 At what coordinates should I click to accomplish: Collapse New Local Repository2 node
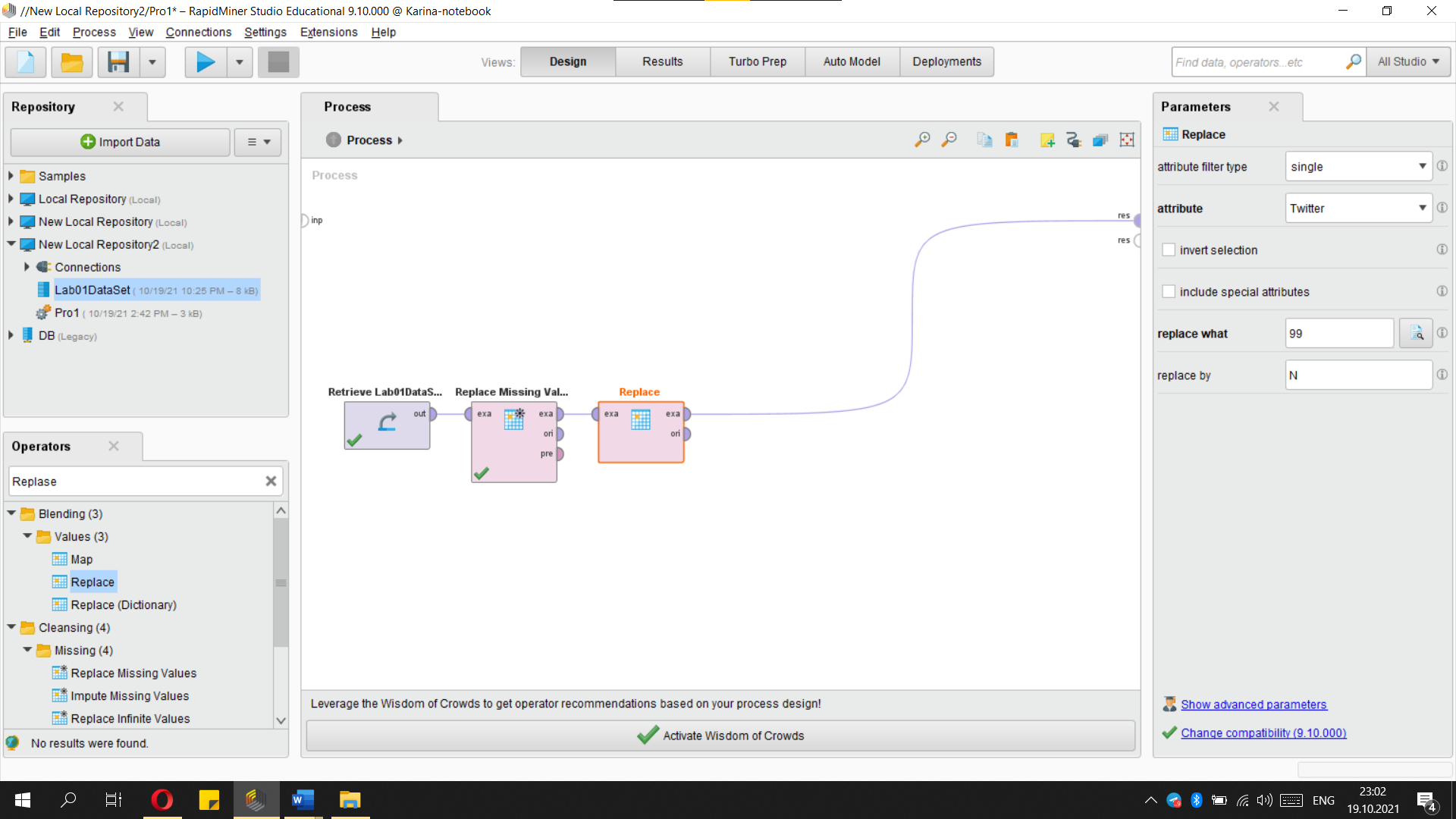11,244
